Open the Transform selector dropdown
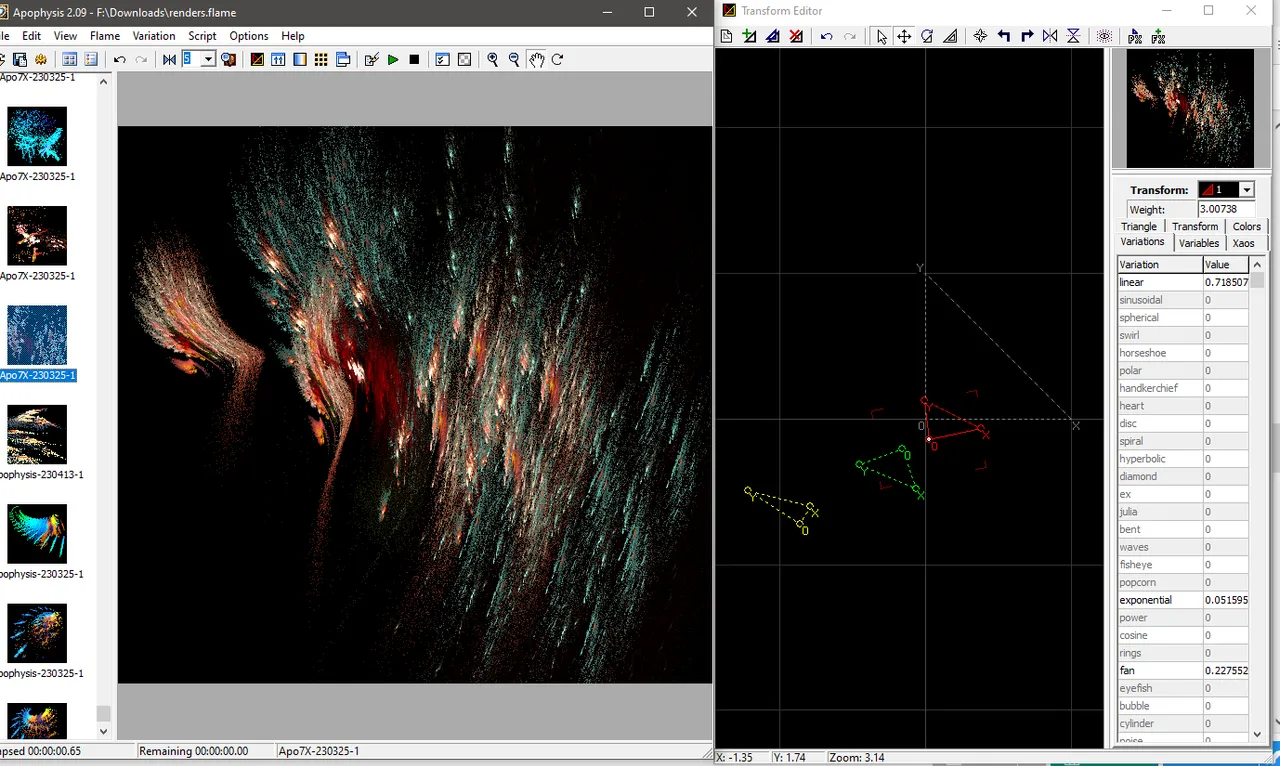This screenshot has height=766, width=1280. (x=1246, y=190)
